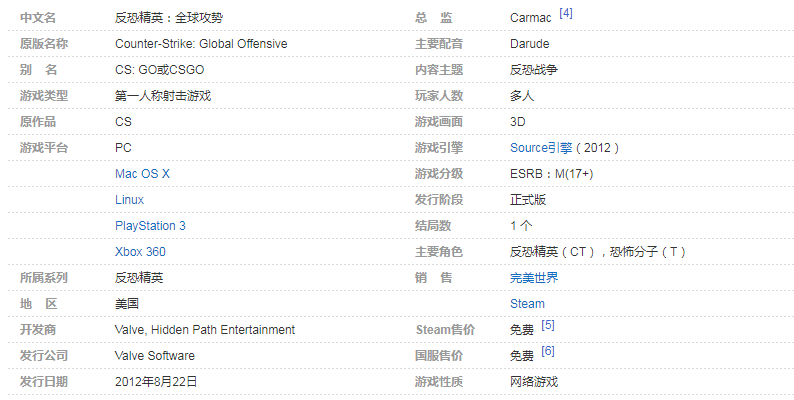This screenshot has height=400, width=794.
Task: Open reference [4] next to Carmac
Action: tap(566, 14)
